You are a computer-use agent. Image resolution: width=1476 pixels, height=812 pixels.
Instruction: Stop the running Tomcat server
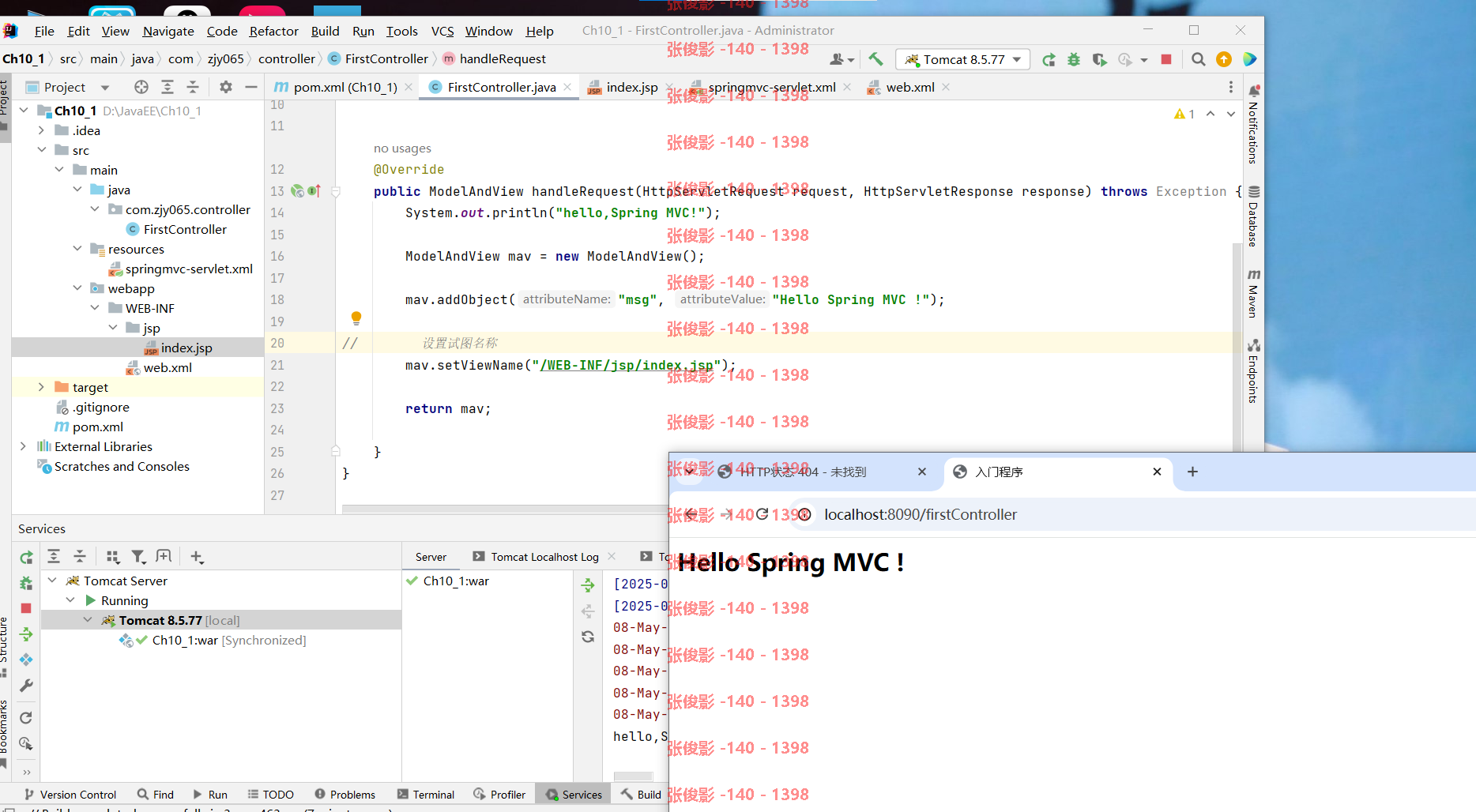pos(1166,59)
